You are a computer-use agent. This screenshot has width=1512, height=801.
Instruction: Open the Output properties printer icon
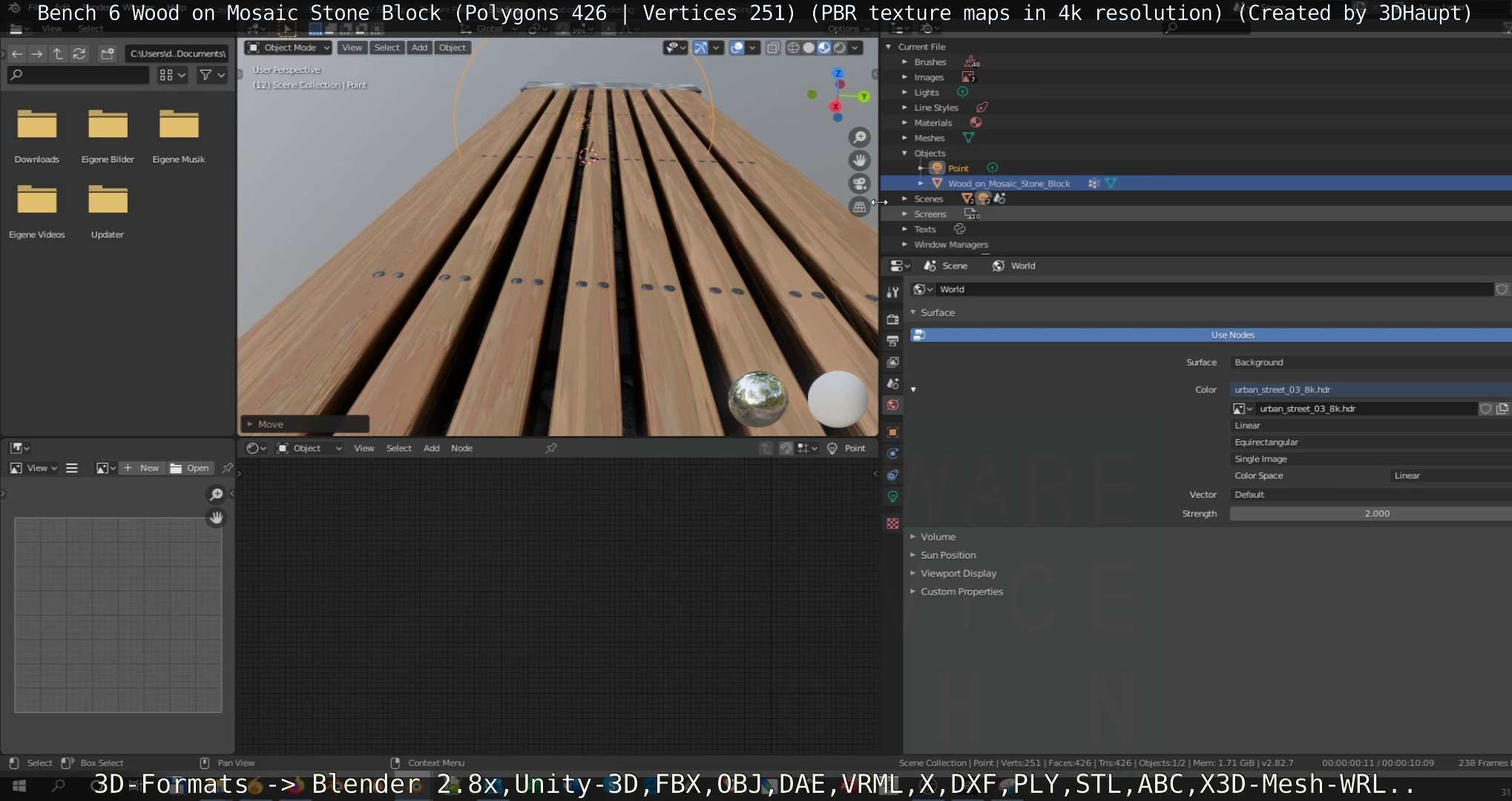point(893,340)
